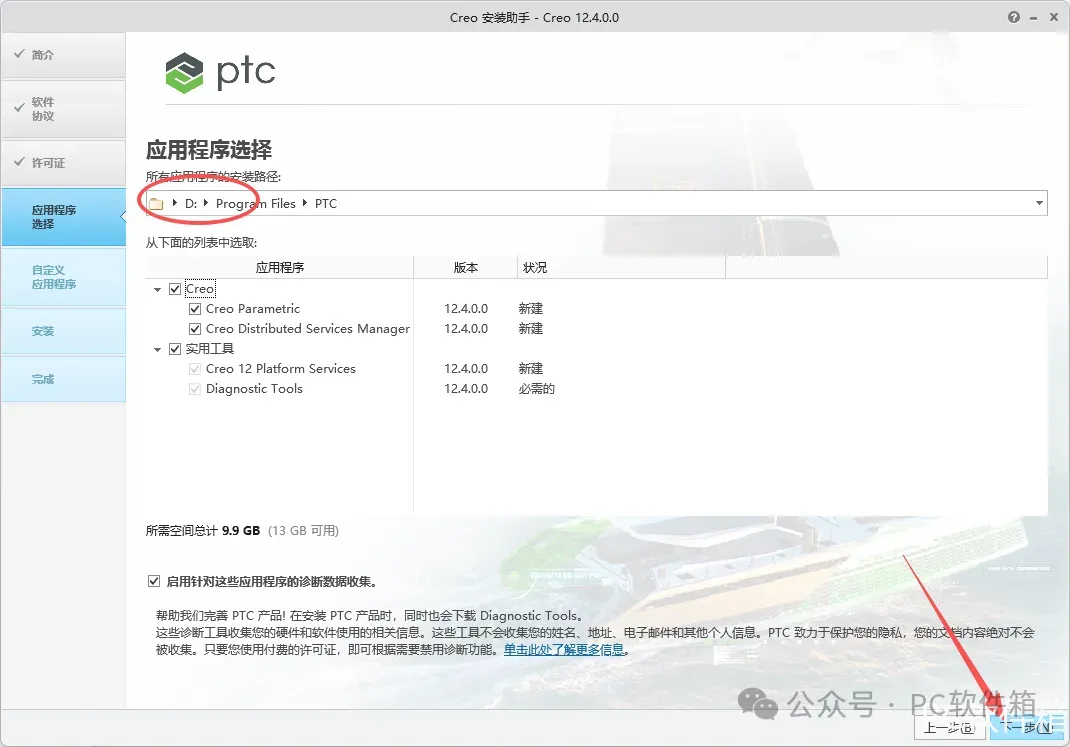The image size is (1070, 747).
Task: Toggle Diagnostic Tools checkbox
Action: coord(195,389)
